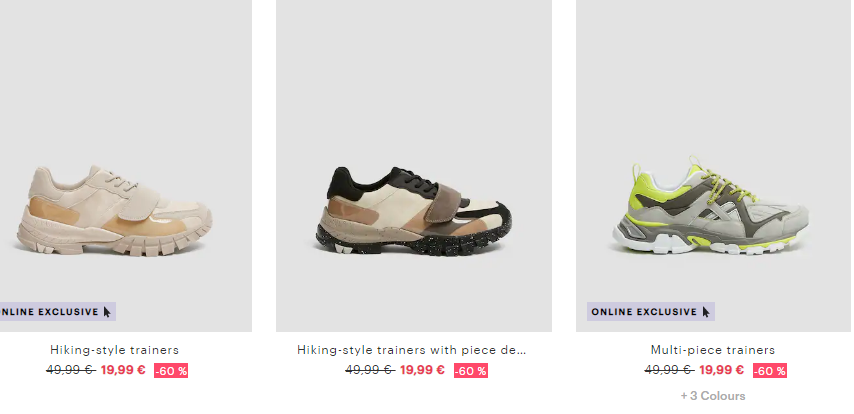This screenshot has width=854, height=414.
Task: Expand the '+ 3 Colours' option
Action: 713,396
